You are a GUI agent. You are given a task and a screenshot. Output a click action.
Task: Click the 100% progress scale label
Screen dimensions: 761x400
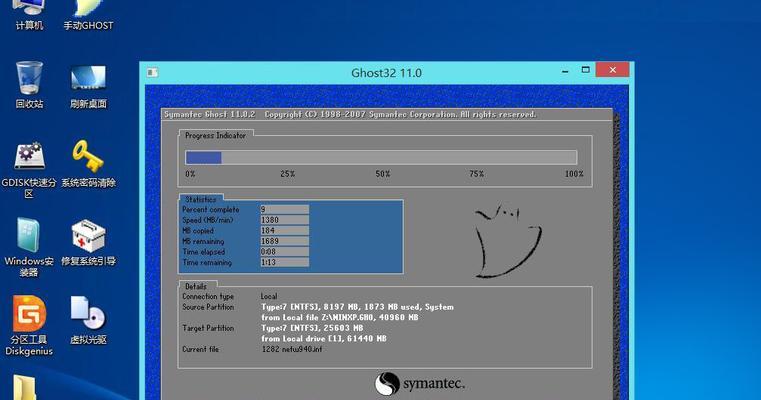pyautogui.click(x=574, y=174)
